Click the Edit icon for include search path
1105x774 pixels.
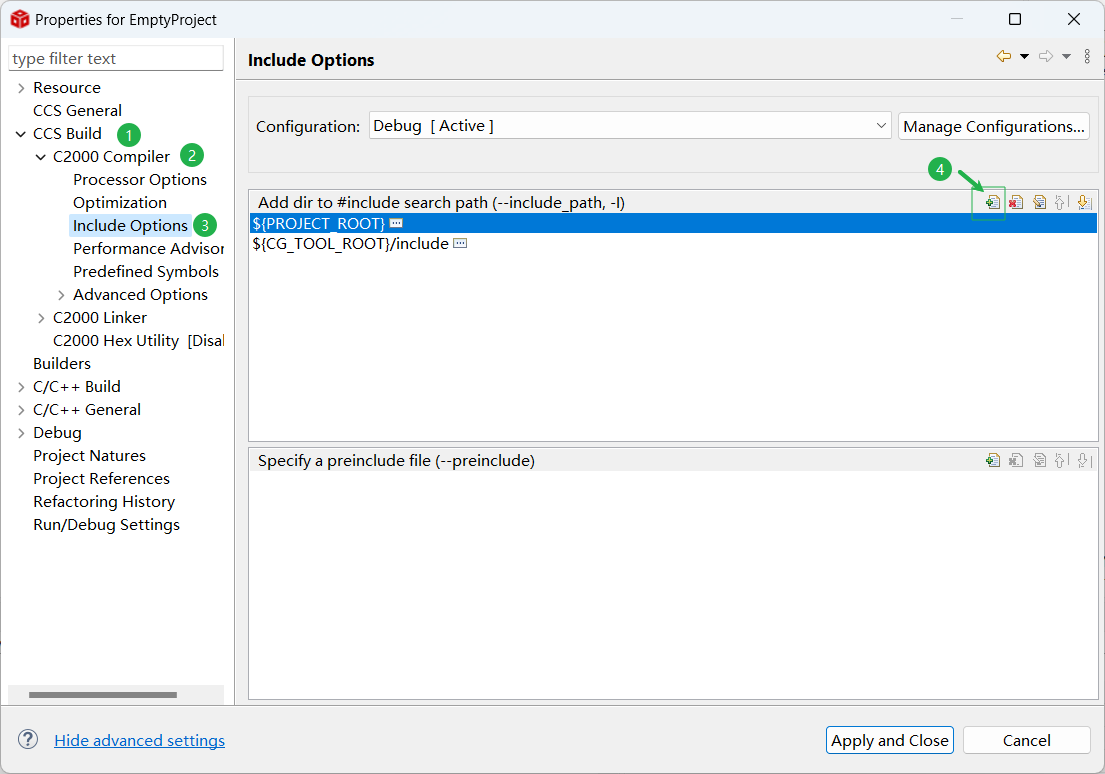click(1039, 202)
